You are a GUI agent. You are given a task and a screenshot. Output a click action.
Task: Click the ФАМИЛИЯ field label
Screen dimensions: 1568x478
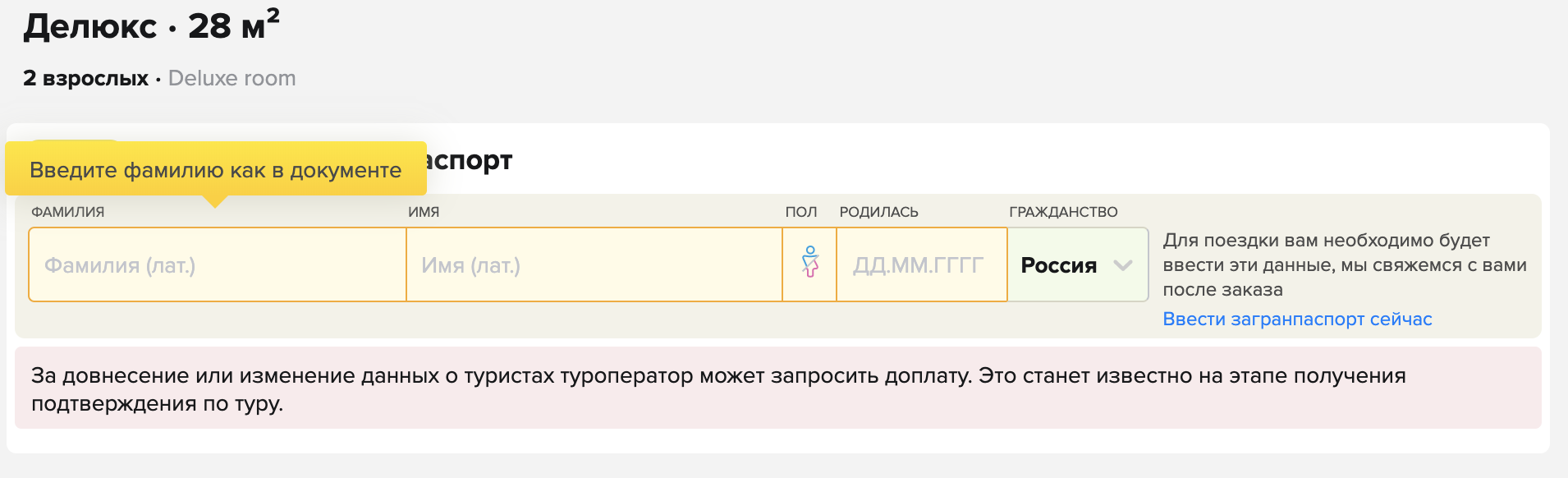[x=68, y=212]
